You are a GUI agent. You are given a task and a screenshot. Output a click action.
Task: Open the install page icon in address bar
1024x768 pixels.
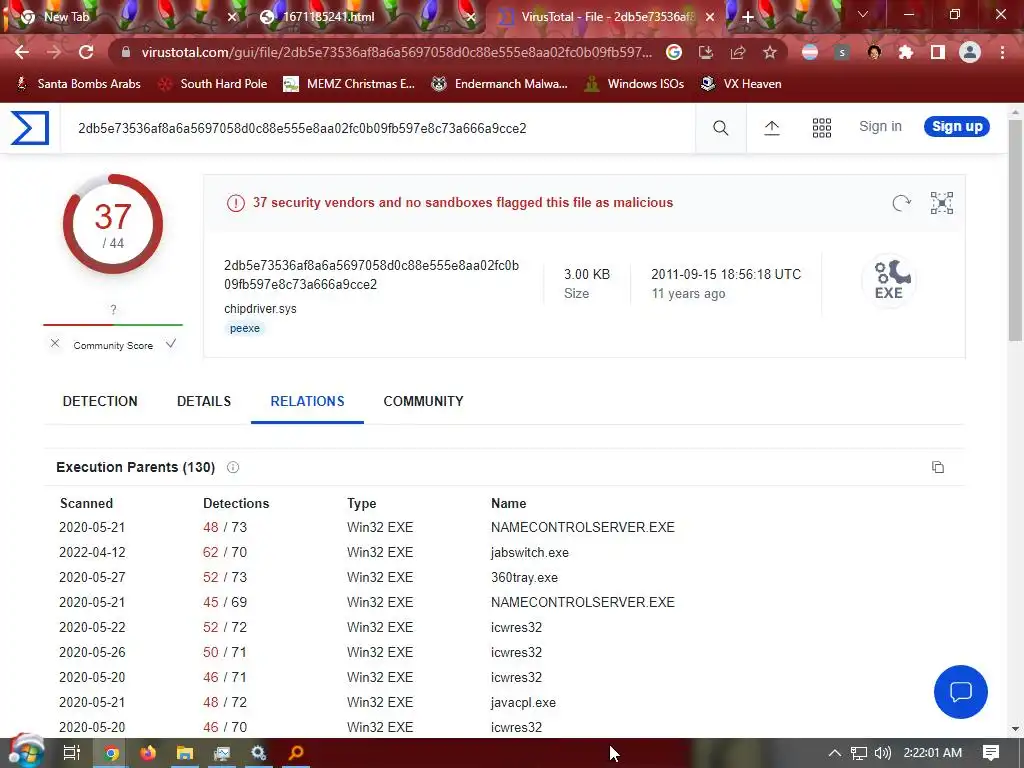click(x=706, y=52)
